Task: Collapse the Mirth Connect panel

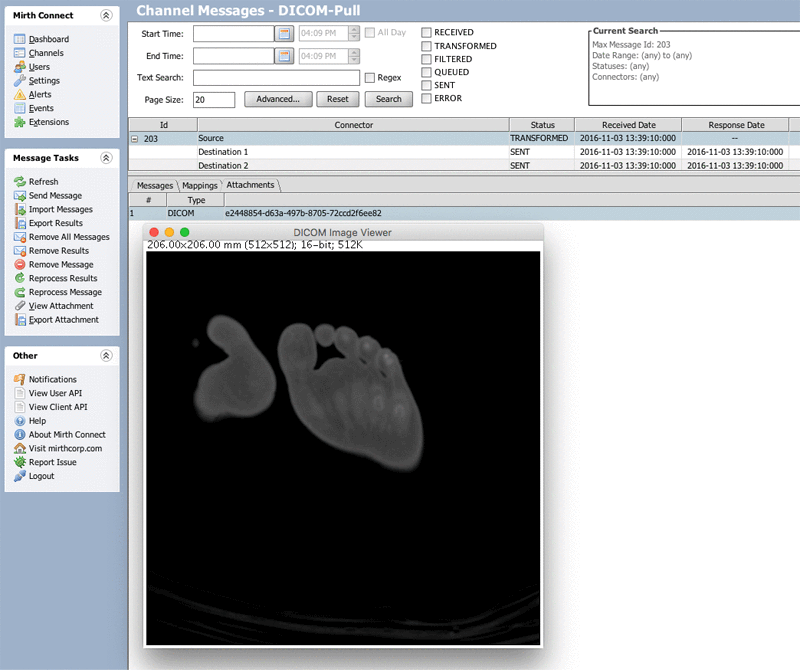Action: coord(106,16)
